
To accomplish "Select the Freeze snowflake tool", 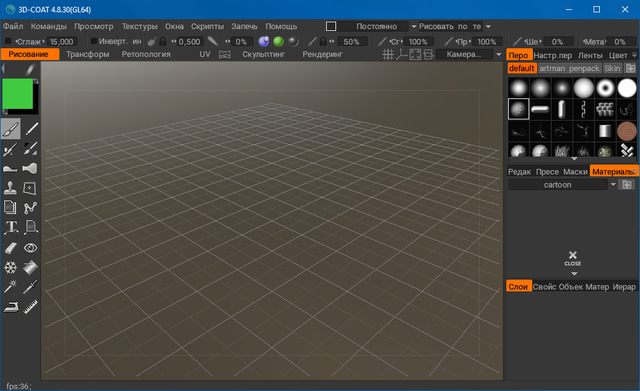I will pyautogui.click(x=10, y=268).
